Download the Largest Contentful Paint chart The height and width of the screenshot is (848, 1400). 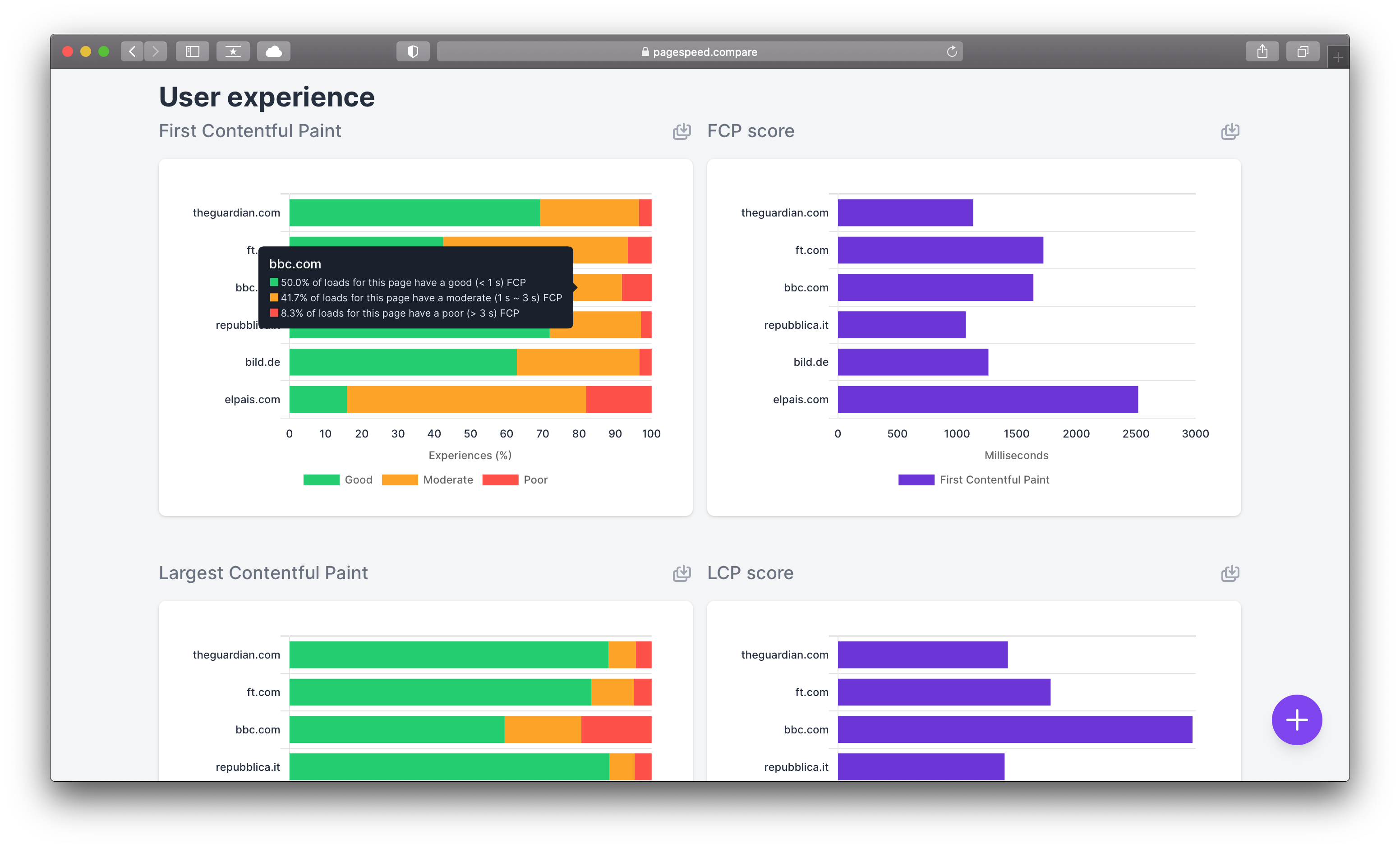[681, 573]
